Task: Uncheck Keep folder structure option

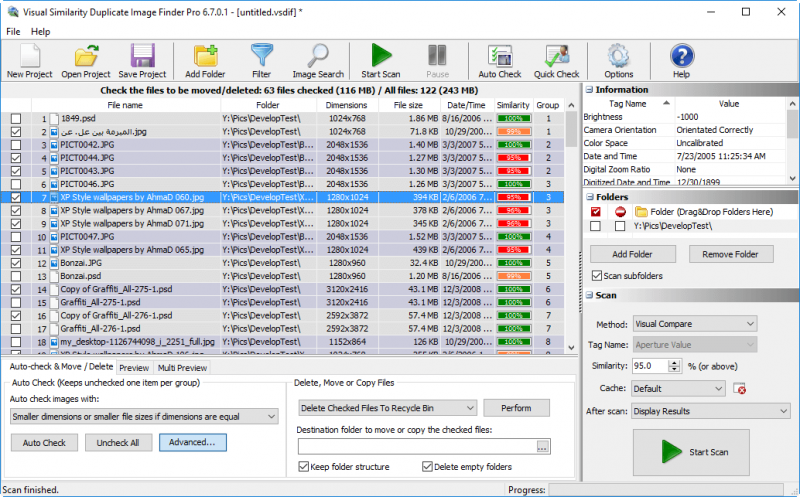Action: click(305, 467)
